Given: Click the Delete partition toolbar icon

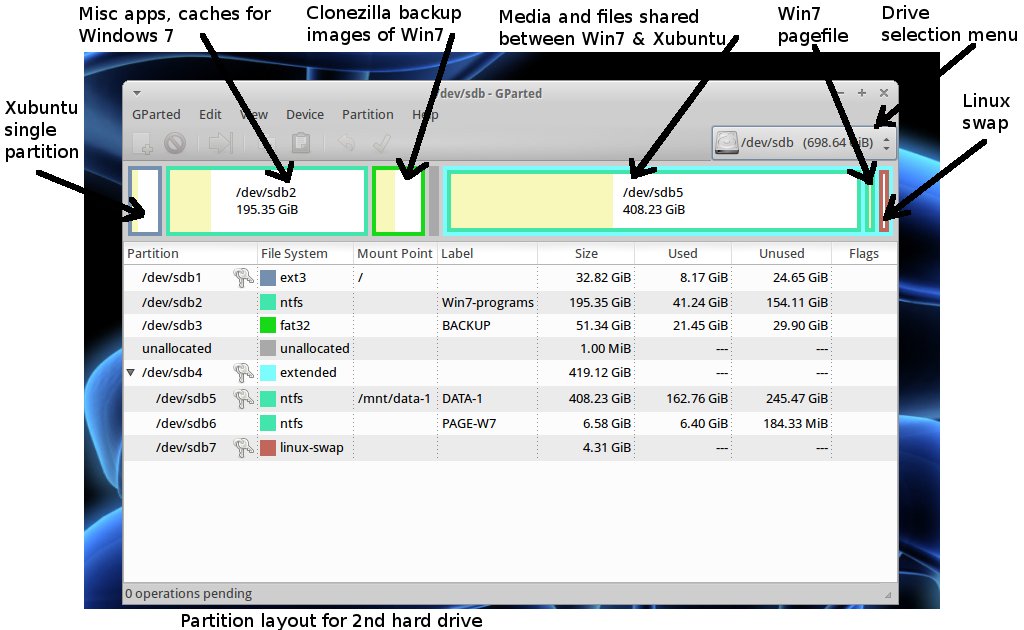Looking at the screenshot, I should pyautogui.click(x=175, y=143).
